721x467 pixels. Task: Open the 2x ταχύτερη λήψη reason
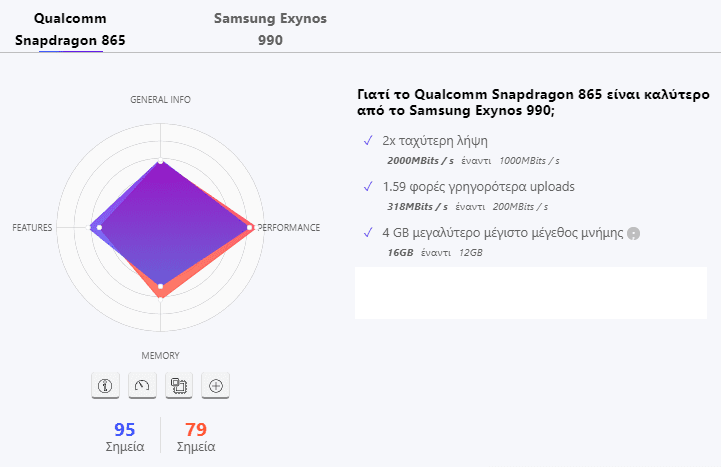click(x=435, y=141)
